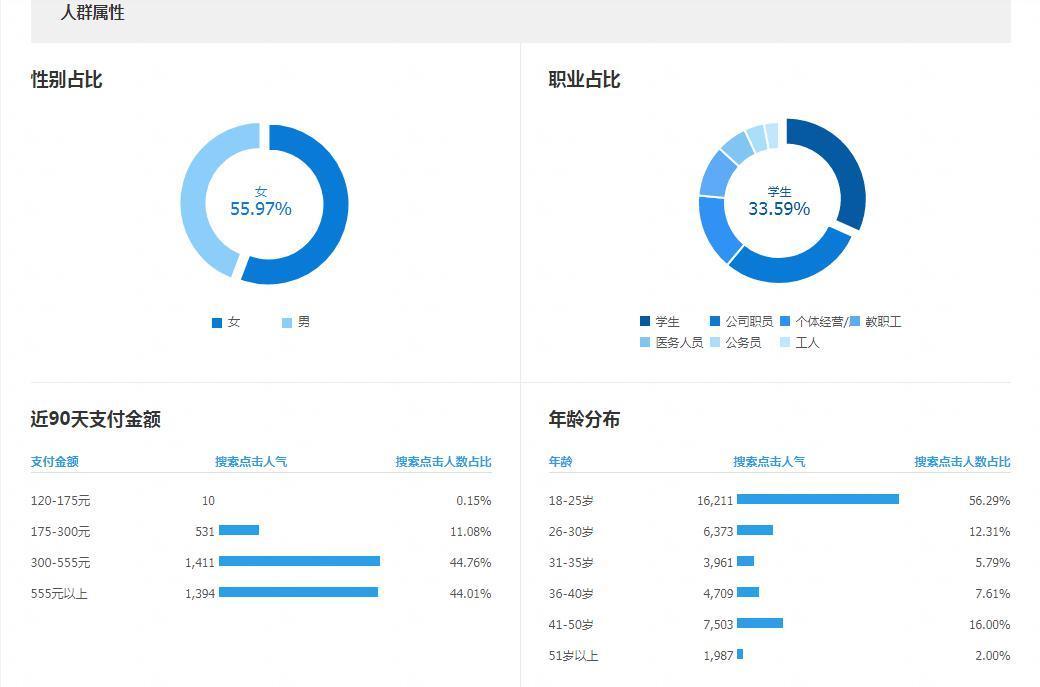Toggle the 学生 legend entry

pyautogui.click(x=660, y=322)
